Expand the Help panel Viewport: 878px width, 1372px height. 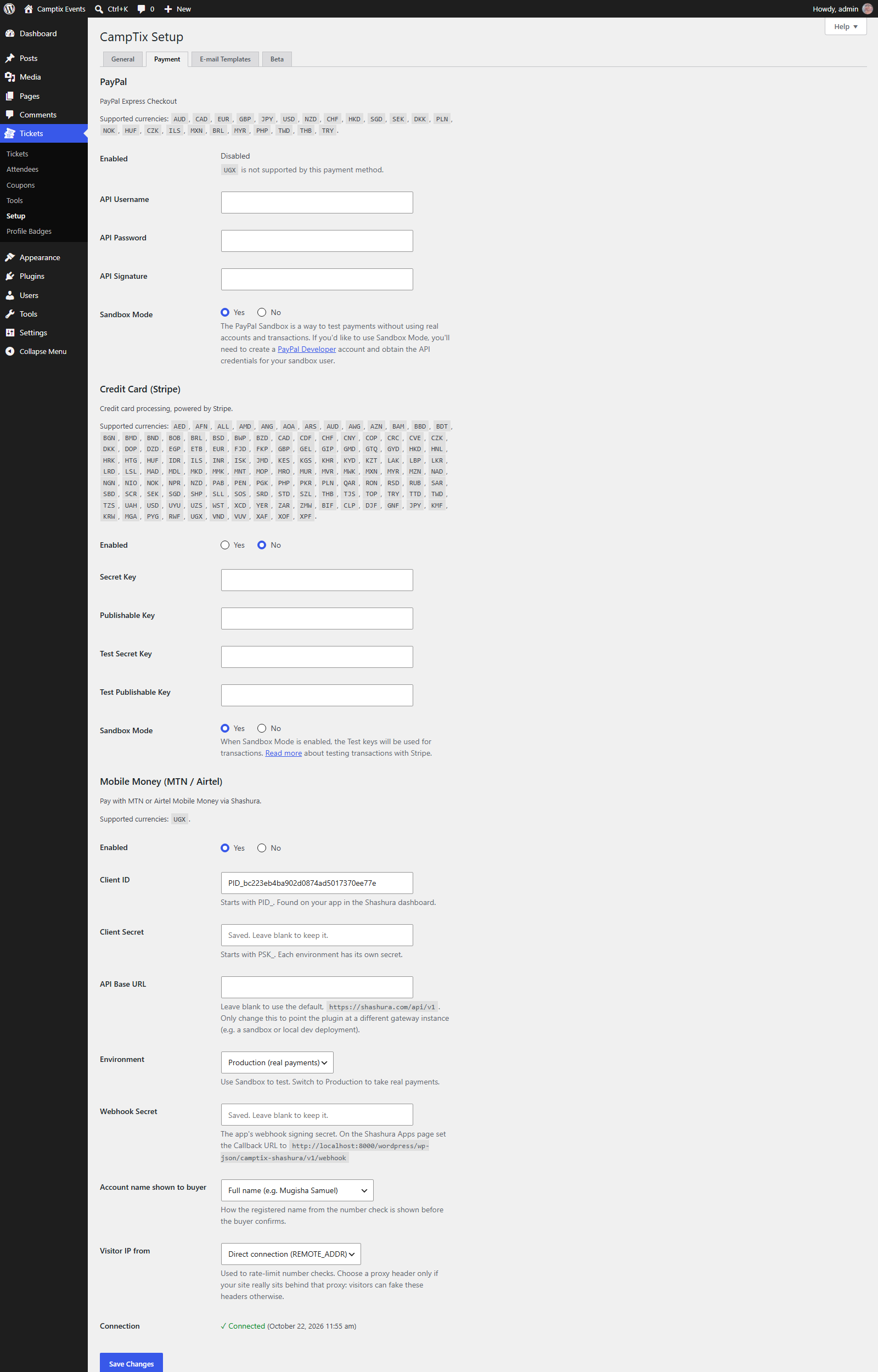pos(846,26)
